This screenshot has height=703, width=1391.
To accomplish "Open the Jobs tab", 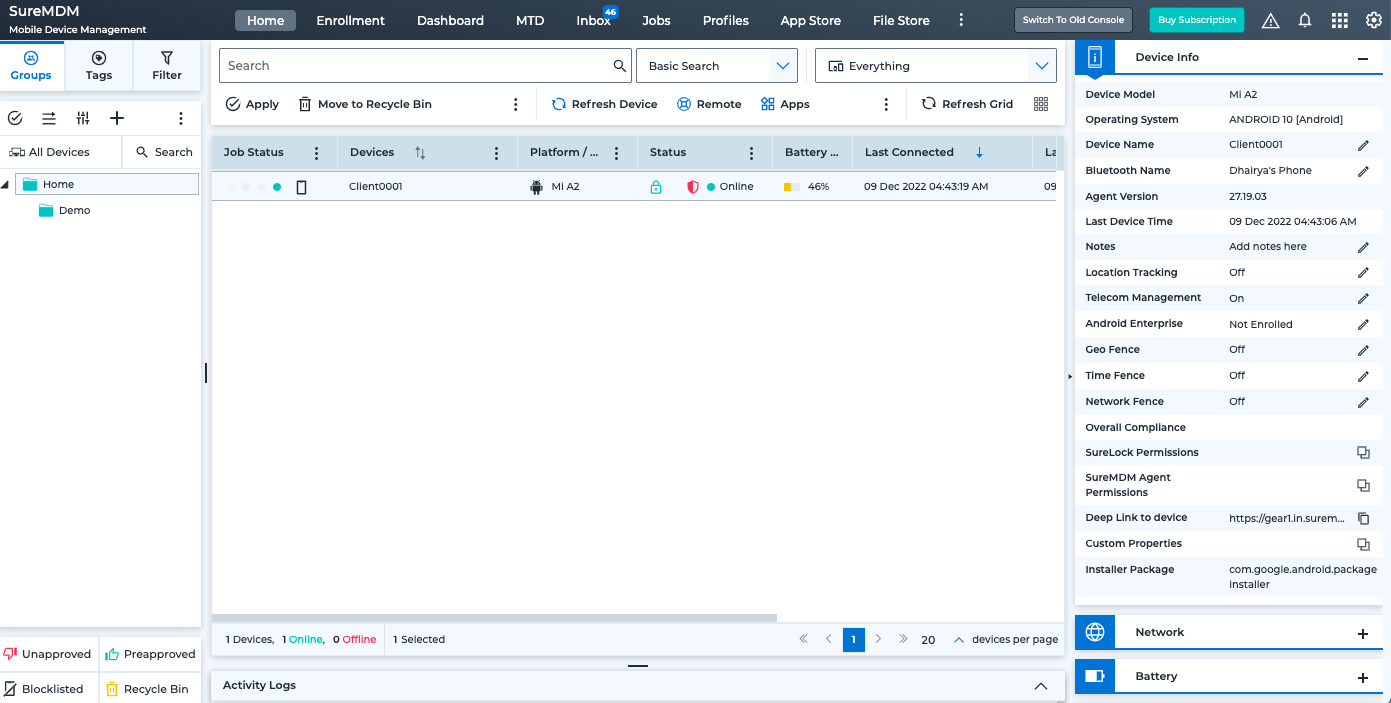I will [656, 20].
